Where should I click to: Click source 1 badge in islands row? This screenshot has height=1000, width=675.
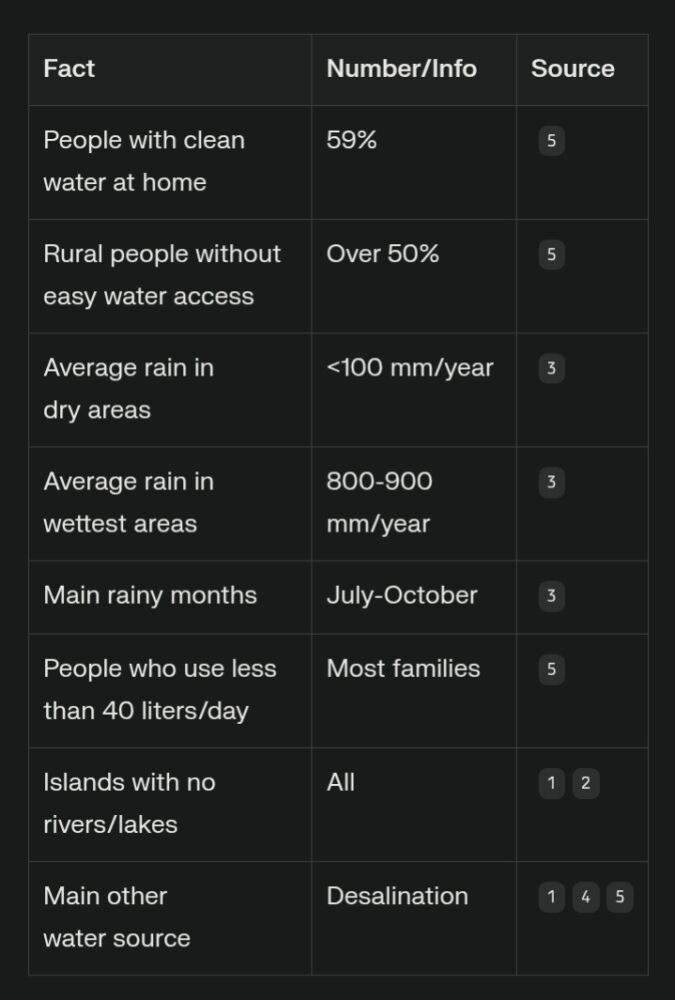click(550, 784)
